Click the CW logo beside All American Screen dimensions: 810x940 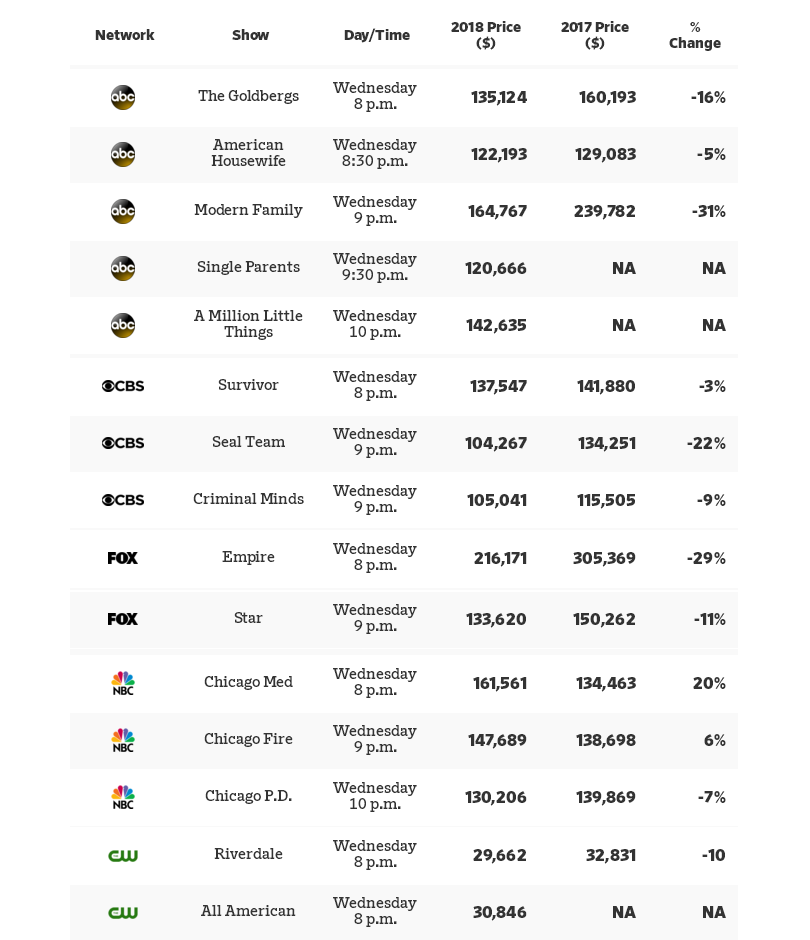[123, 912]
